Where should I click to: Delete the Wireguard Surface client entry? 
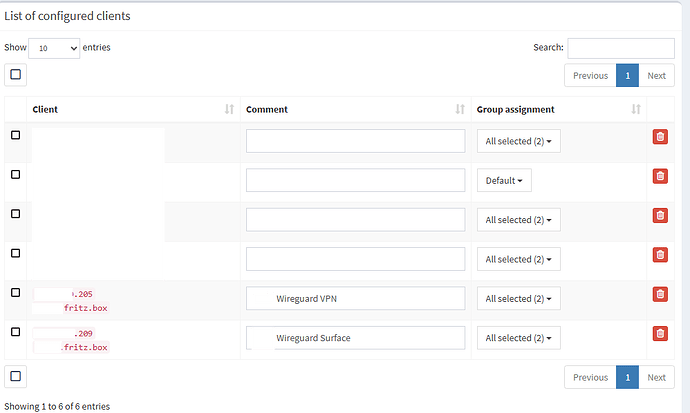pyautogui.click(x=659, y=334)
